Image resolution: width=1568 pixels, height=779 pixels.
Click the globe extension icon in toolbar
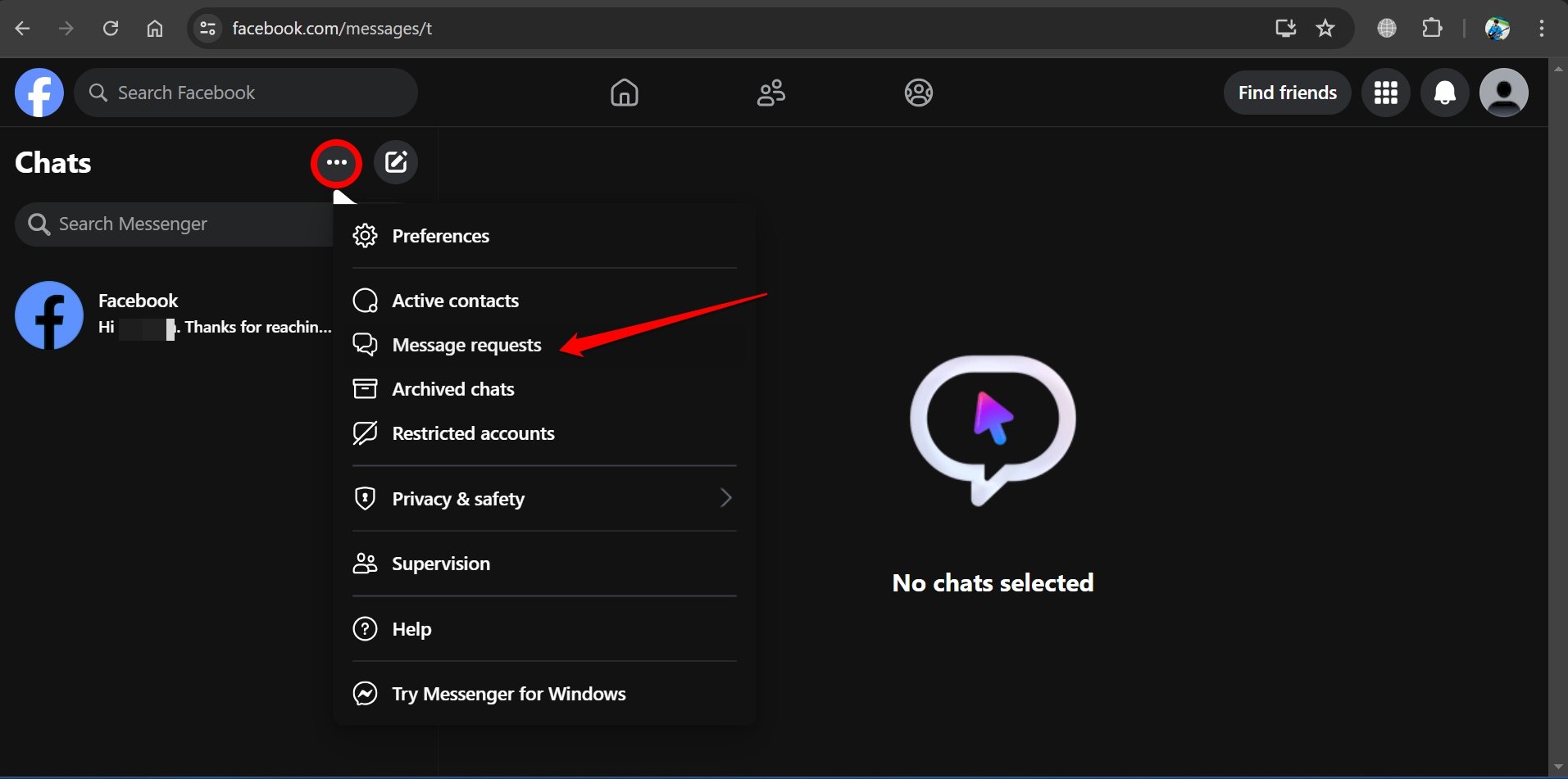(1387, 29)
